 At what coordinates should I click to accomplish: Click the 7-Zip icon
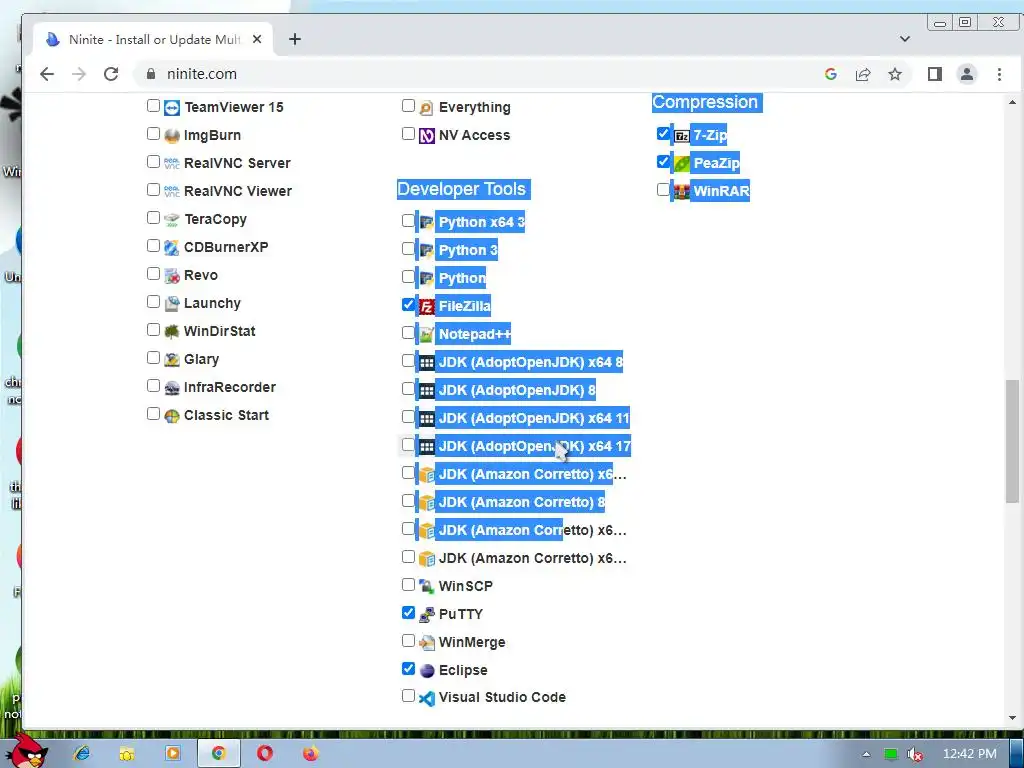tap(681, 136)
